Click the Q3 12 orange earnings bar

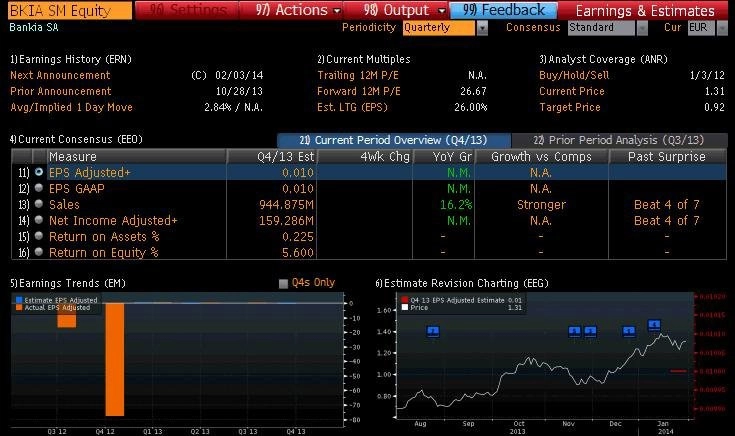click(67, 316)
